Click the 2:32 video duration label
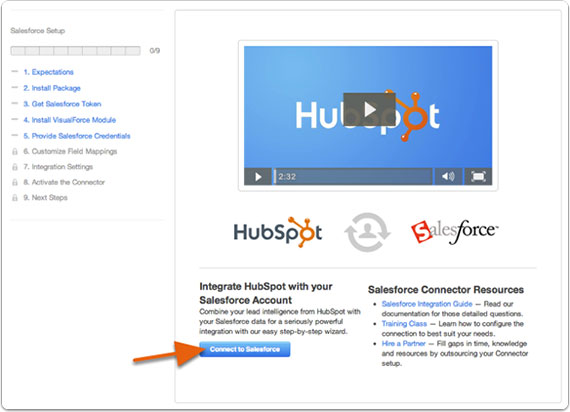 [x=287, y=177]
